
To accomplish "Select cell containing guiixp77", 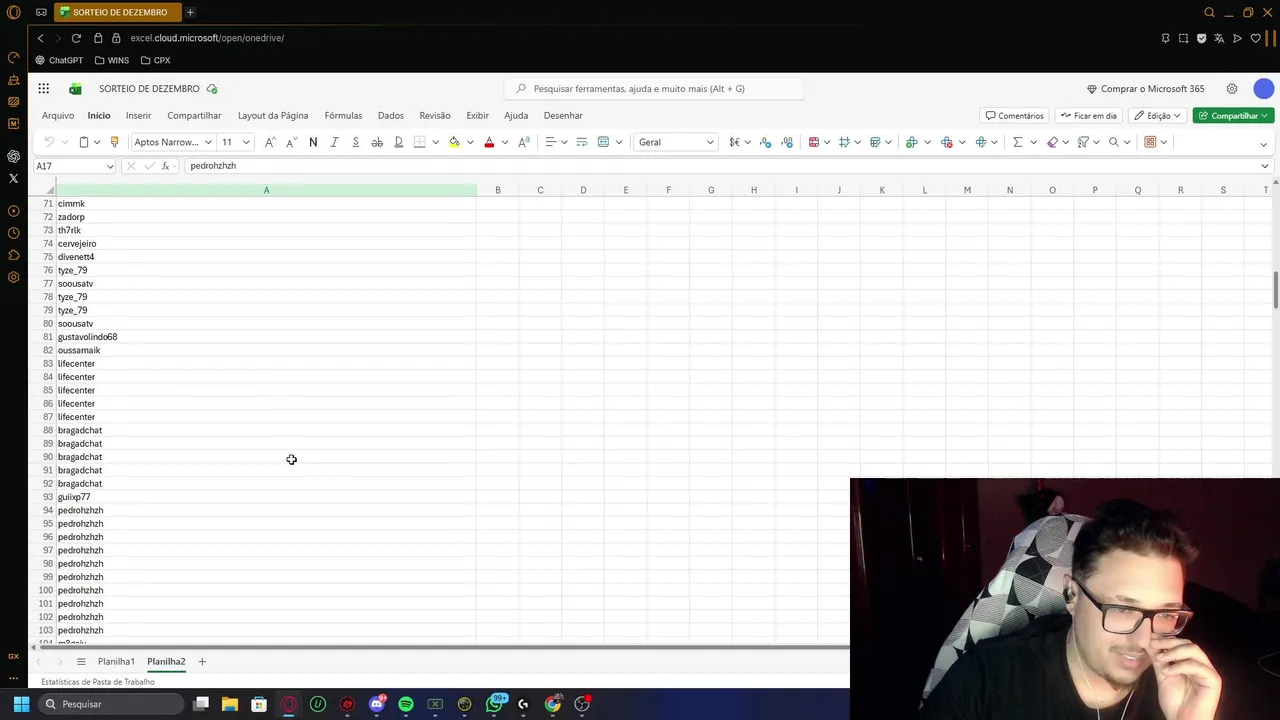I will point(266,497).
